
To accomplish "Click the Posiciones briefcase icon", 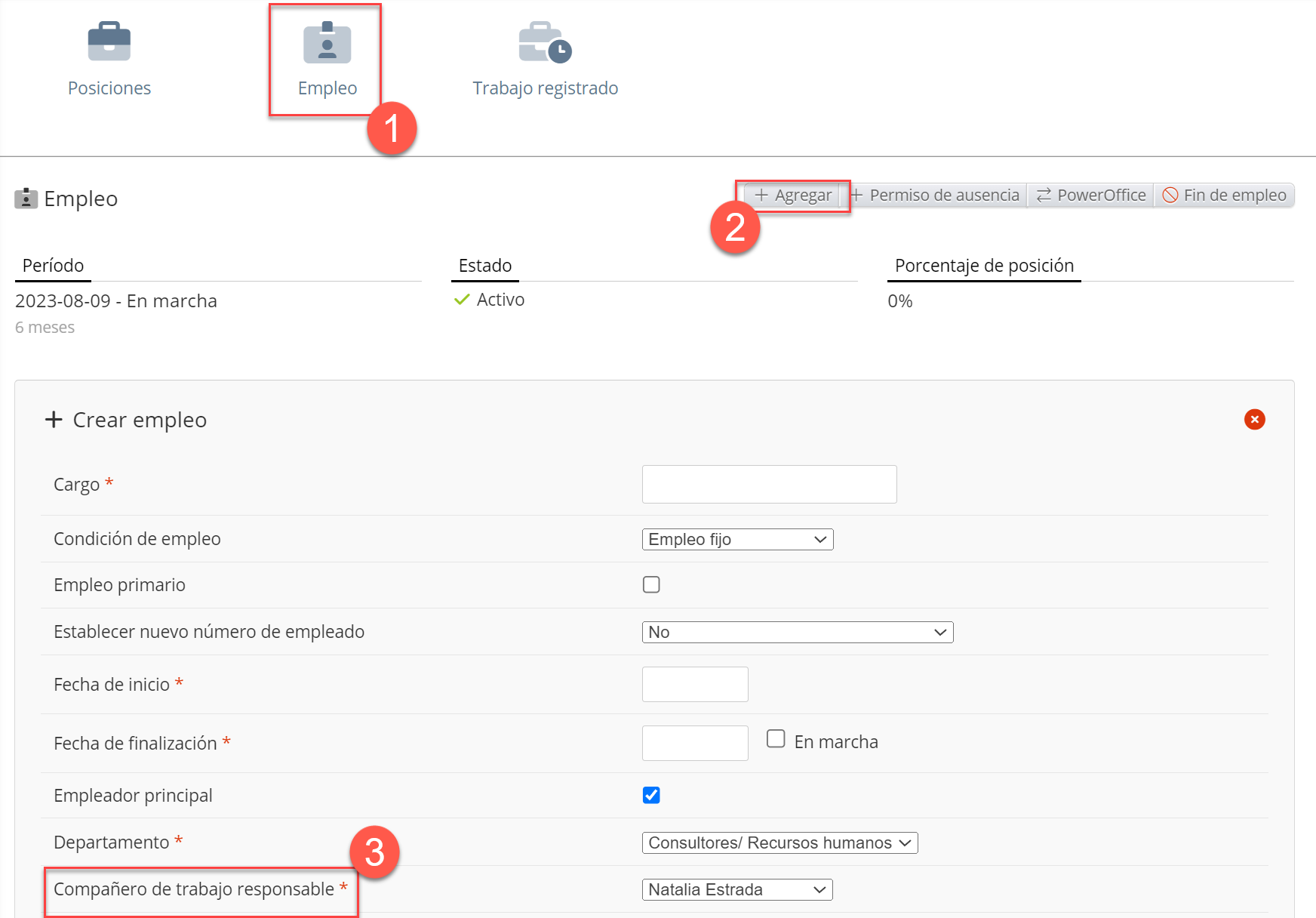I will (109, 42).
